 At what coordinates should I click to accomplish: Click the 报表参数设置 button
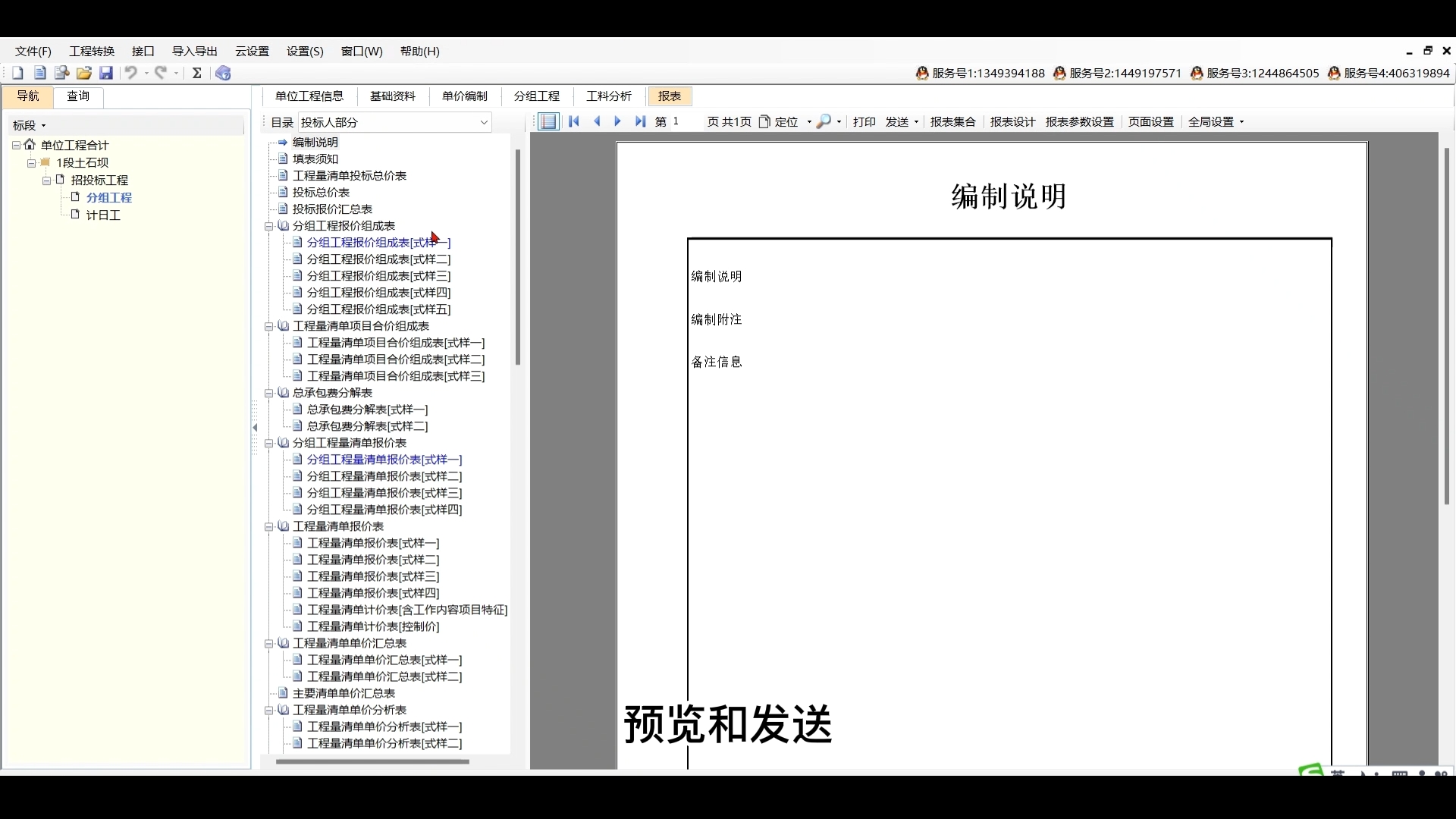click(x=1080, y=122)
